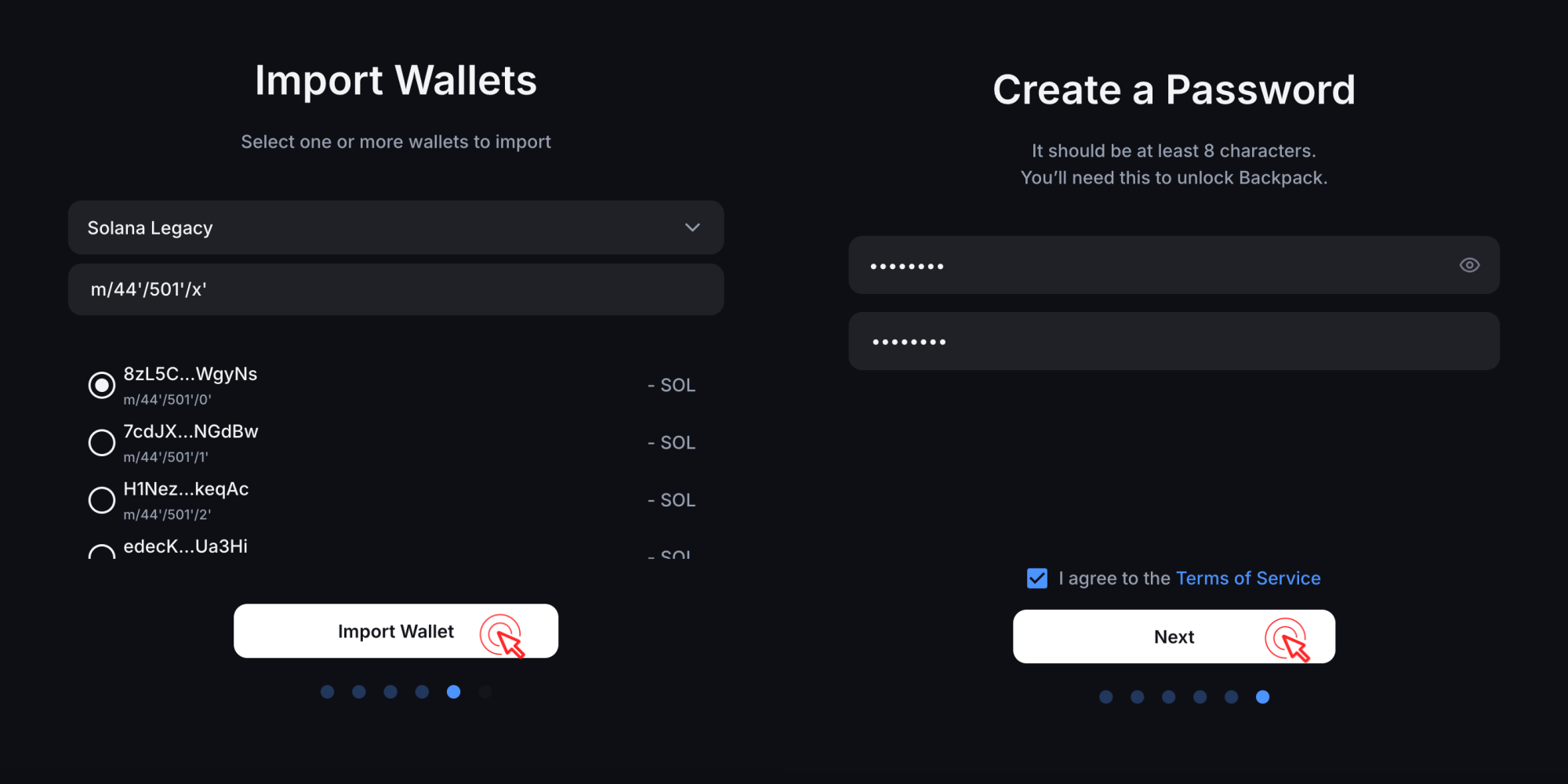The image size is (1568, 784).
Task: Open the Solana Legacy dropdown
Action: [395, 227]
